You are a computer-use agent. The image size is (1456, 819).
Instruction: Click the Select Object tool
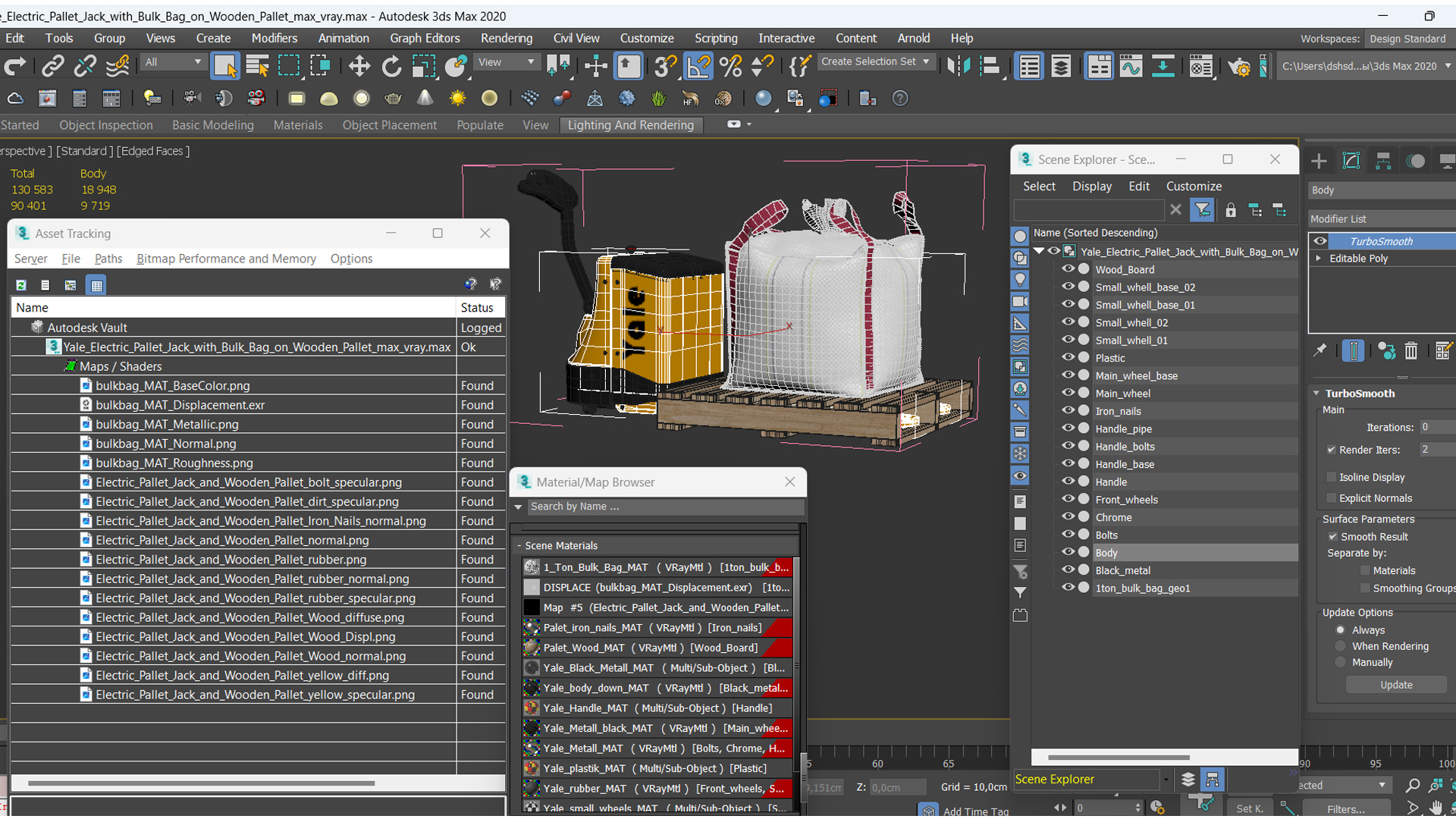pyautogui.click(x=225, y=67)
